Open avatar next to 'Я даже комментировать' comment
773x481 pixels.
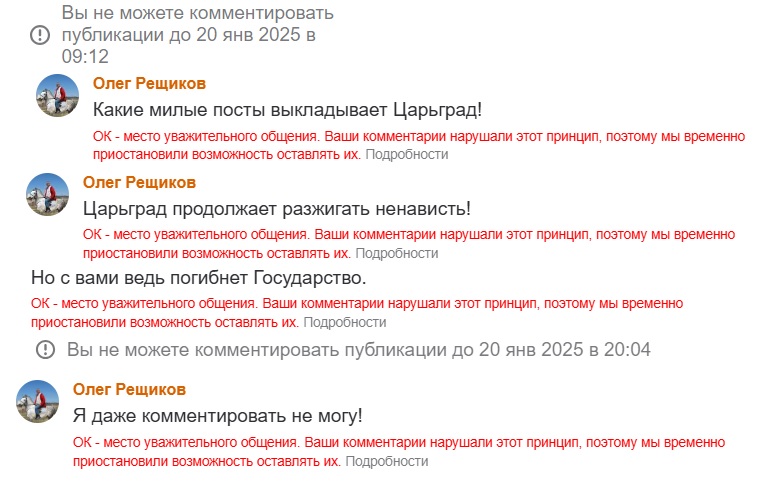[x=37, y=401]
